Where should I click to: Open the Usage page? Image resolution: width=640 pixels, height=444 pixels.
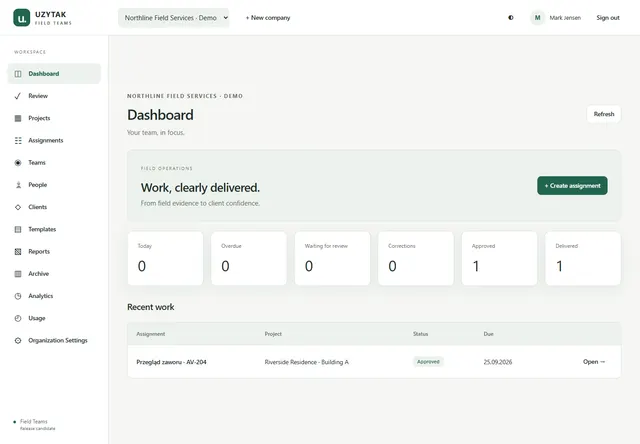point(54,318)
